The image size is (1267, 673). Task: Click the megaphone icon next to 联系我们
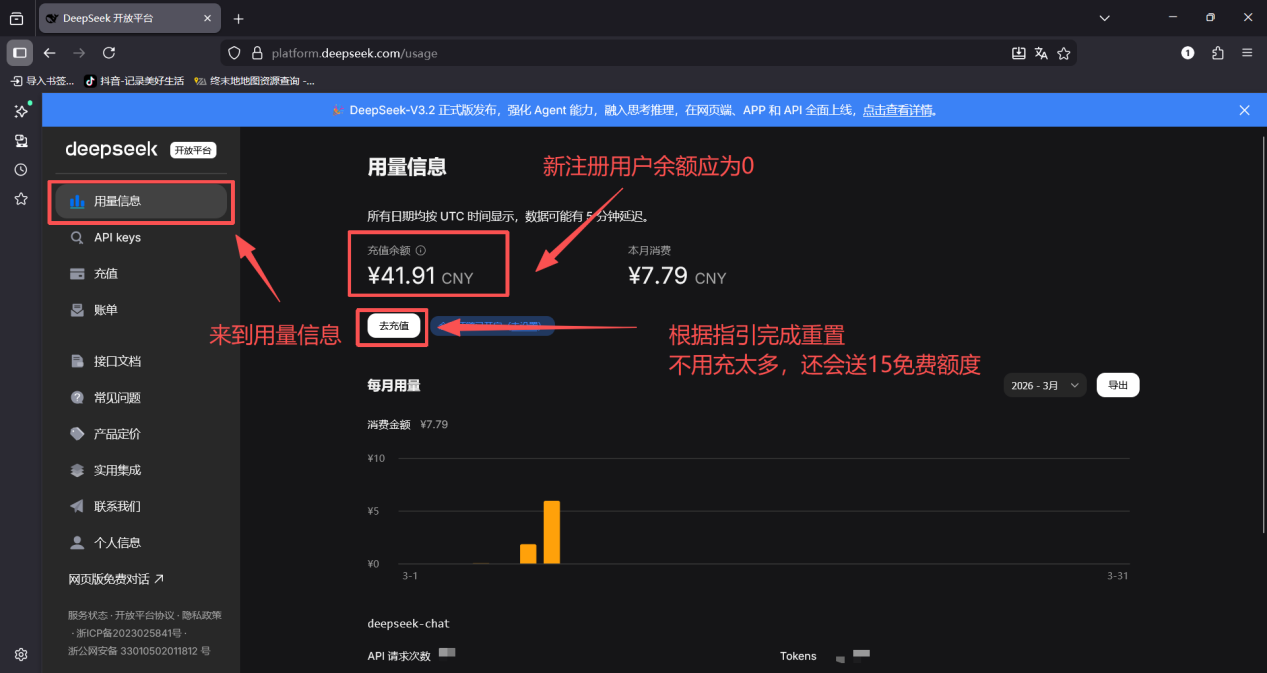coord(77,507)
